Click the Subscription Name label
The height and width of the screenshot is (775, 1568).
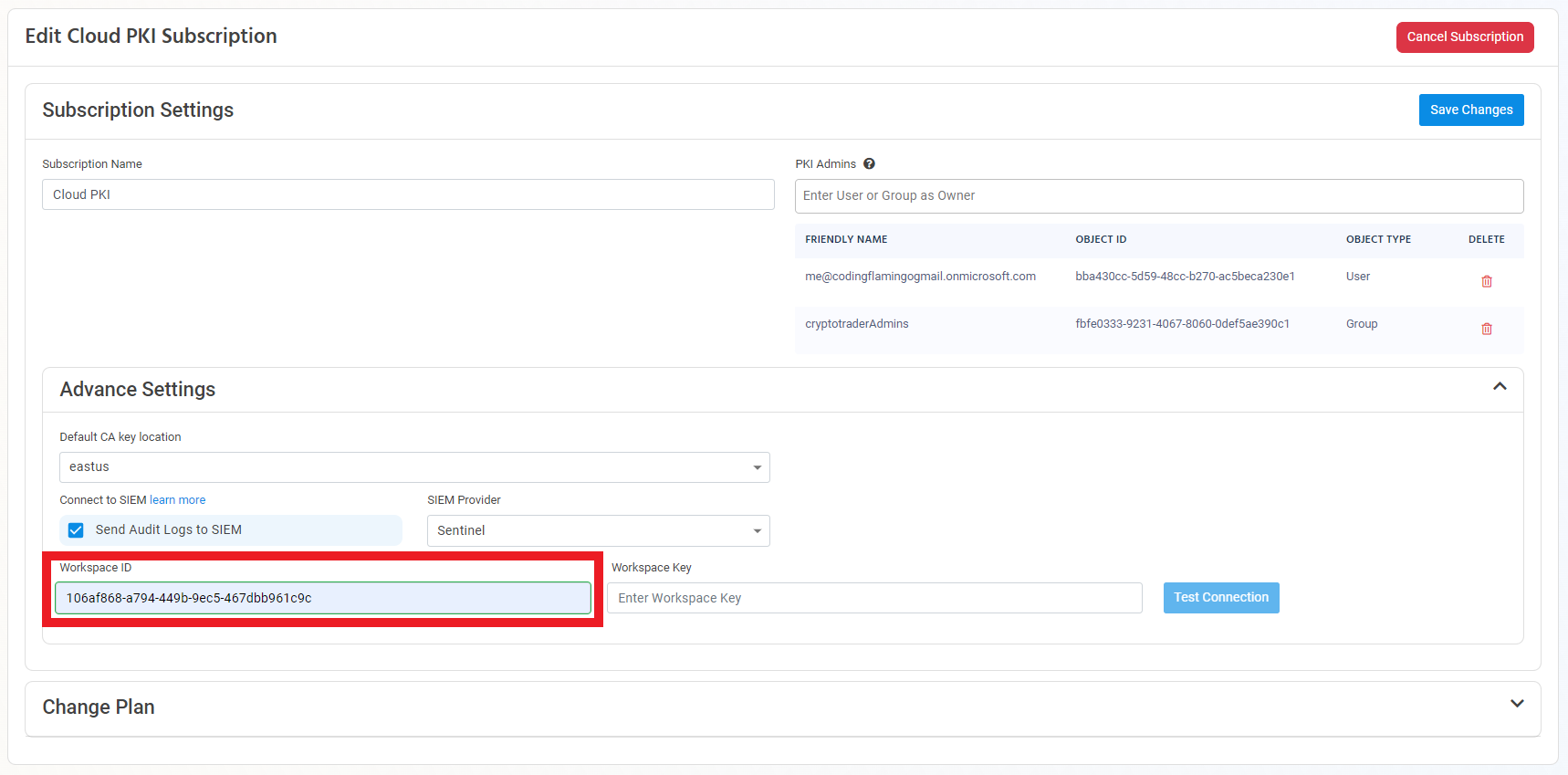pyautogui.click(x=92, y=164)
